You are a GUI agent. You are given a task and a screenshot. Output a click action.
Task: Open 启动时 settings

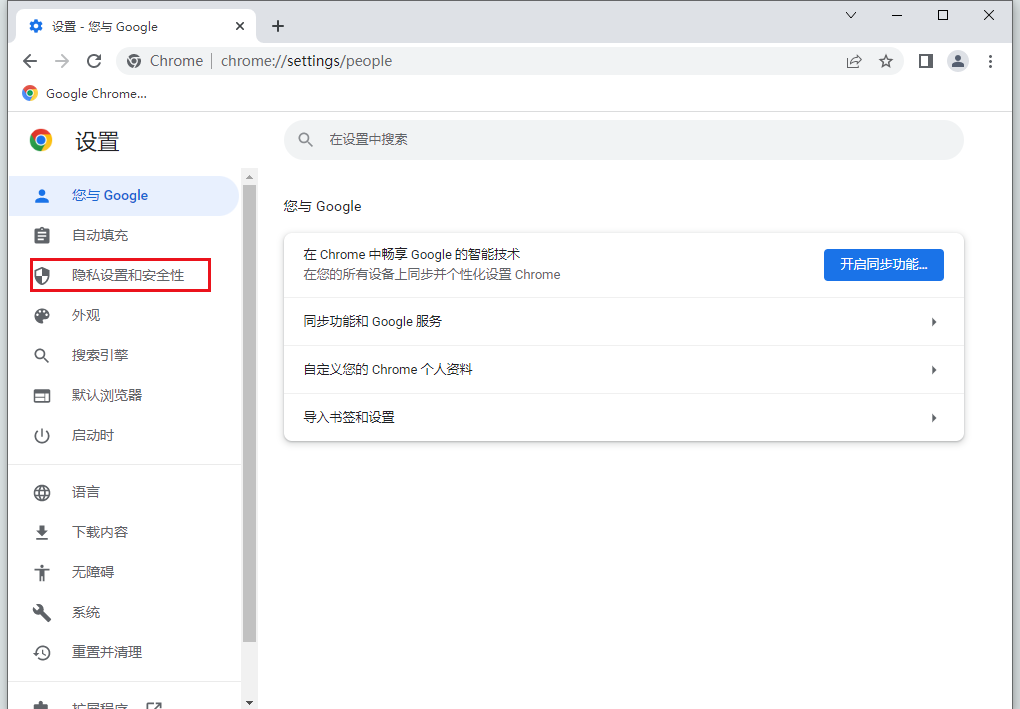pyautogui.click(x=124, y=436)
